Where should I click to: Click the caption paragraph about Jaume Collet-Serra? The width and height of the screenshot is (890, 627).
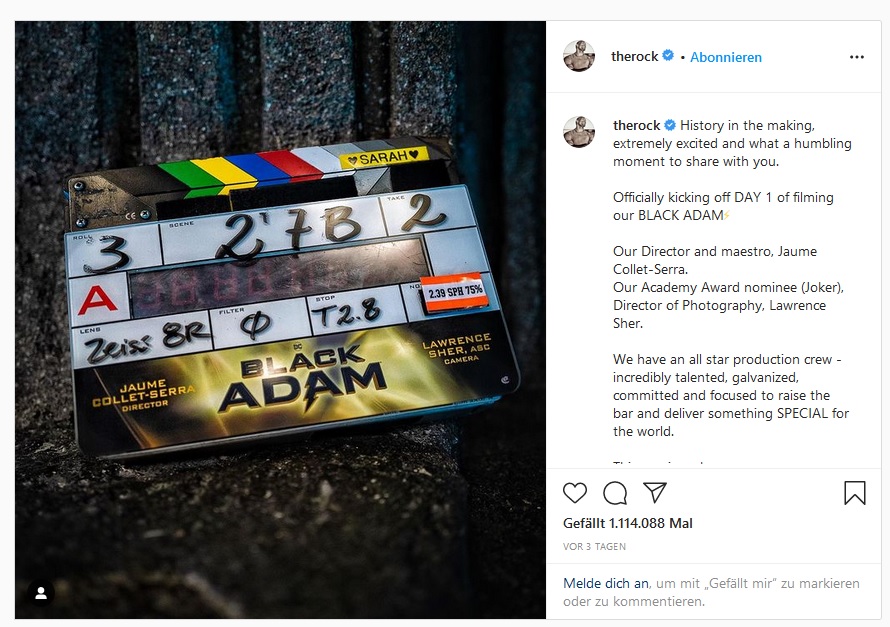click(x=728, y=287)
